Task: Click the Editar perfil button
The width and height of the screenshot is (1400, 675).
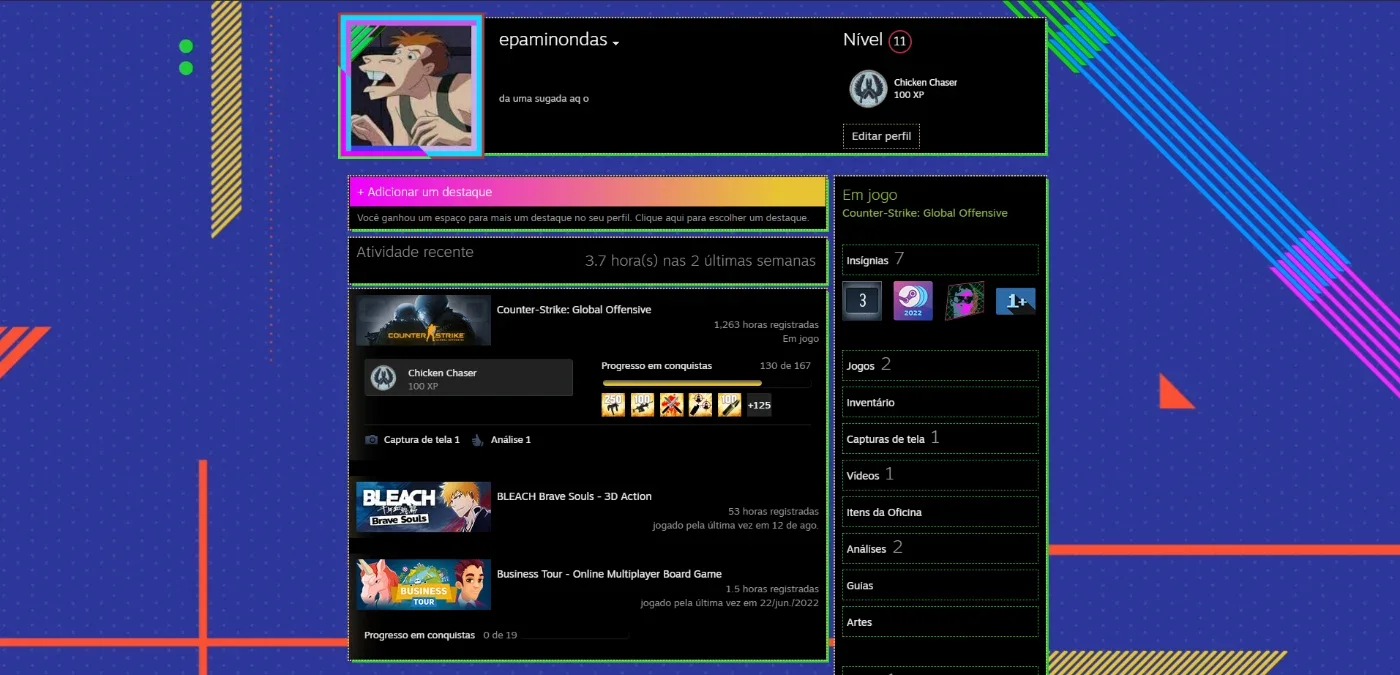Action: [x=881, y=136]
